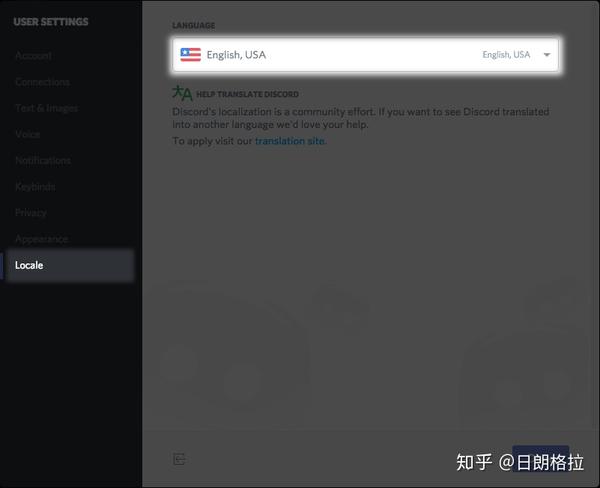
Task: Select the Locale settings entry
Action: tap(70, 265)
